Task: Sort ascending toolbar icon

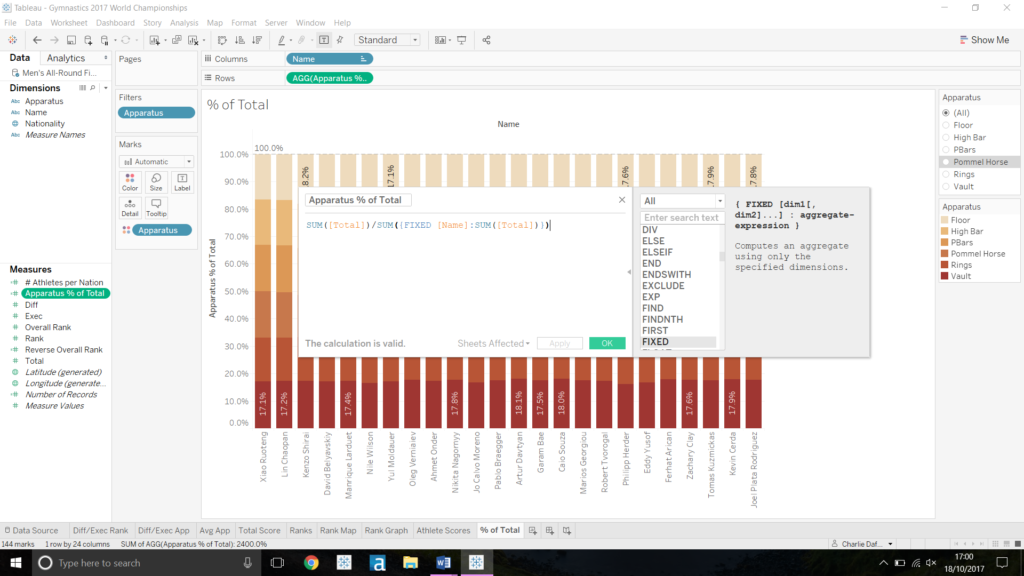Action: point(240,40)
